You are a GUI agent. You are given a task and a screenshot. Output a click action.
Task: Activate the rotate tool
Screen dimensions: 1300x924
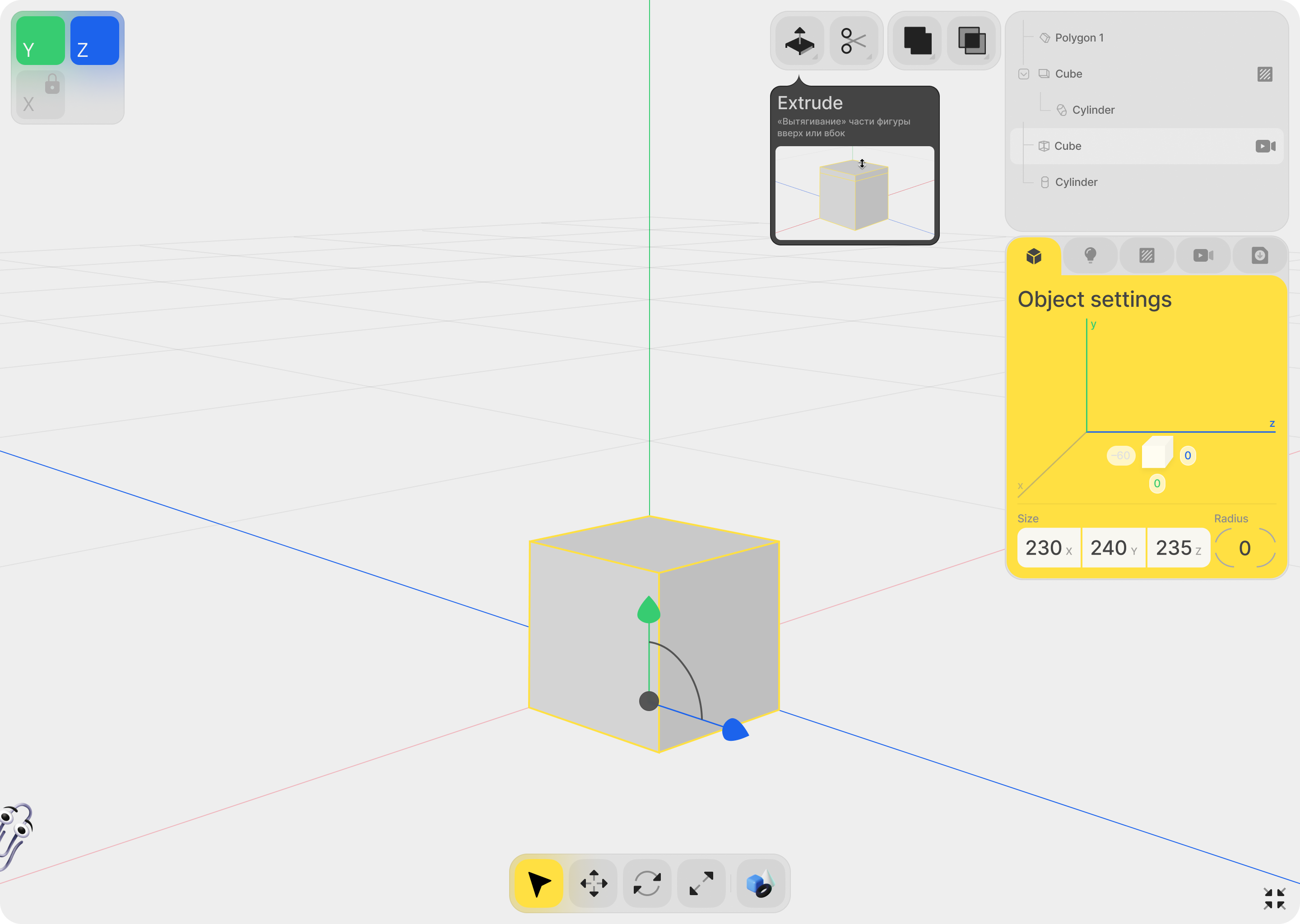(x=647, y=883)
